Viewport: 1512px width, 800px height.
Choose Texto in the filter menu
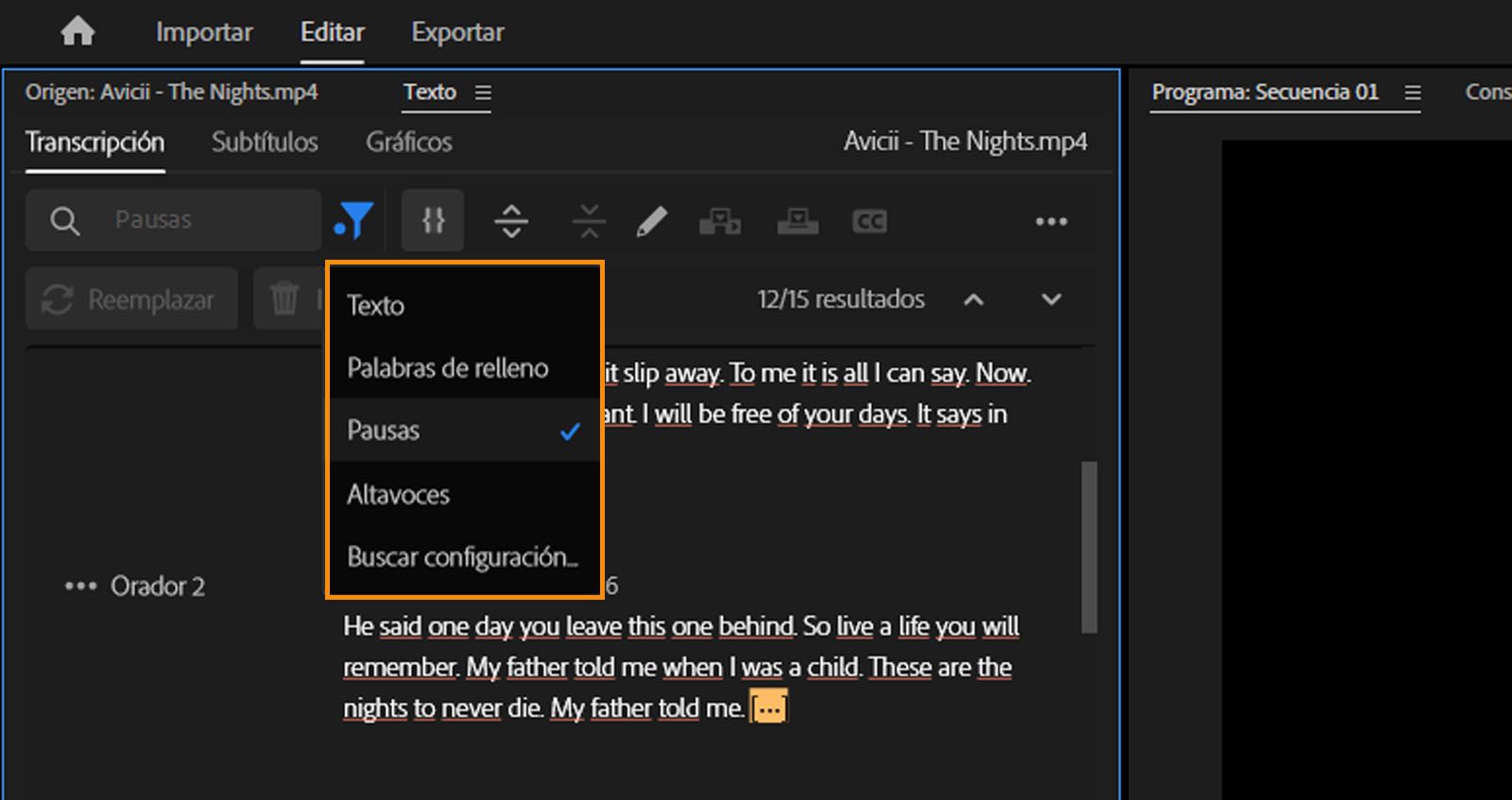[463, 305]
